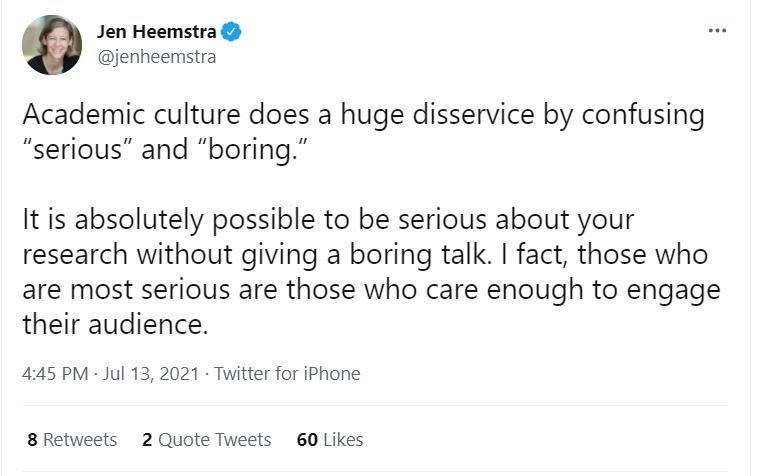Viewport: 758px width, 476px height.
Task: Open the more options ellipsis menu
Action: (717, 31)
